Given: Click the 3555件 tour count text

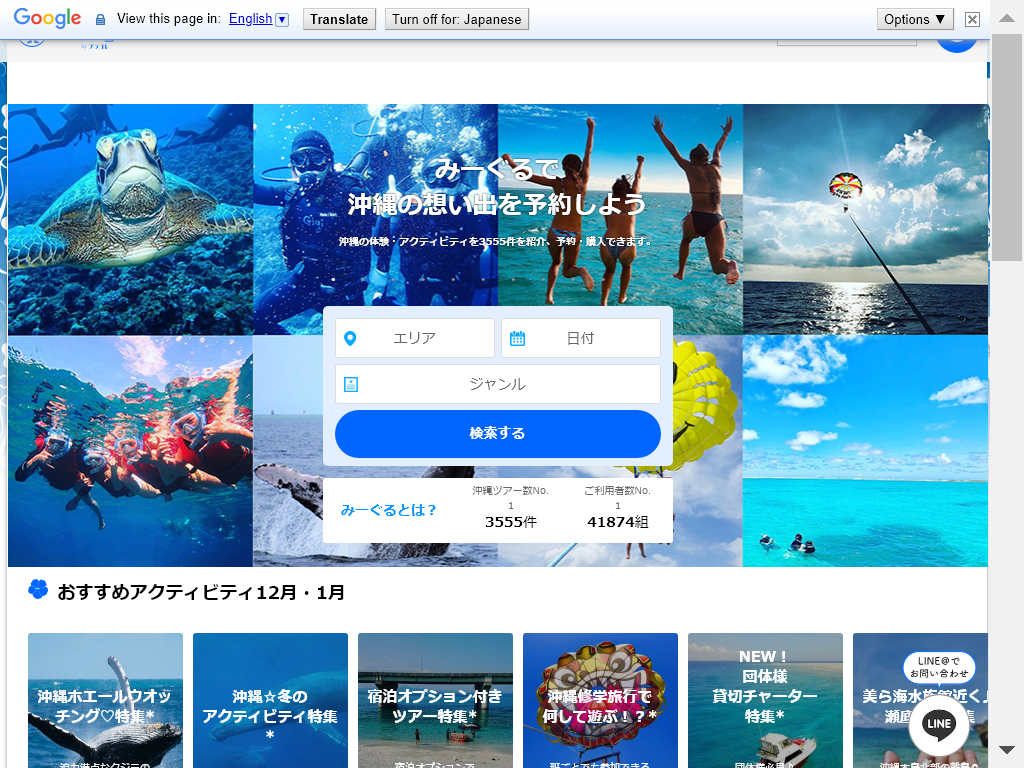Looking at the screenshot, I should (x=511, y=522).
